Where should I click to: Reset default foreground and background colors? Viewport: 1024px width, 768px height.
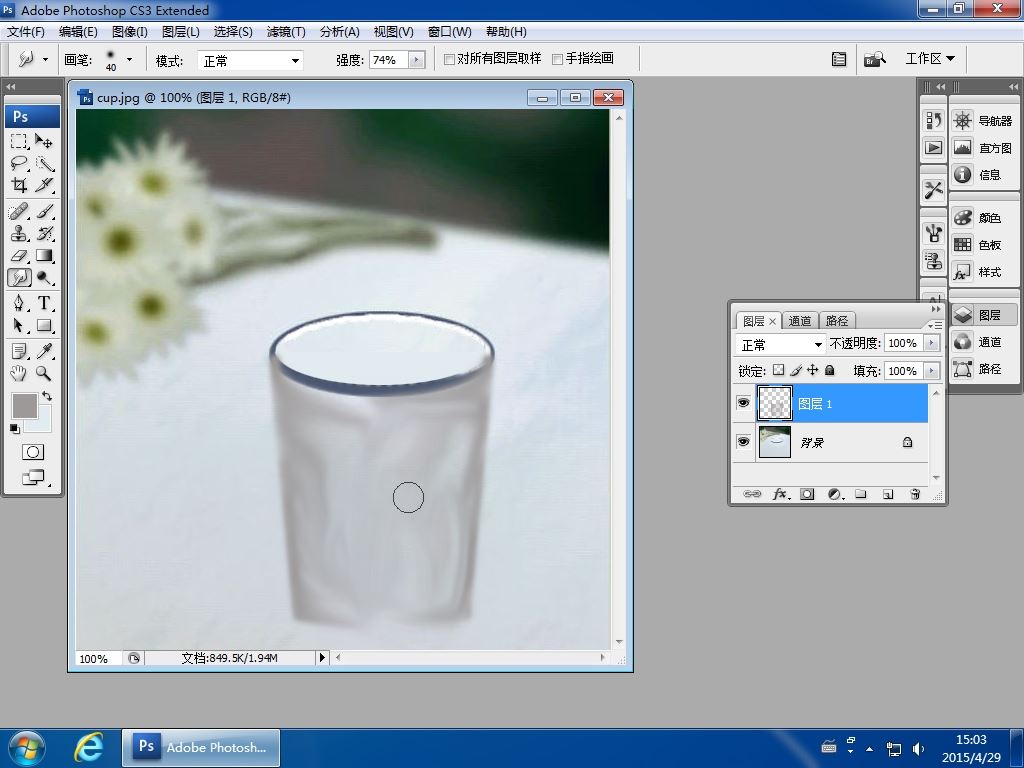pos(14,428)
